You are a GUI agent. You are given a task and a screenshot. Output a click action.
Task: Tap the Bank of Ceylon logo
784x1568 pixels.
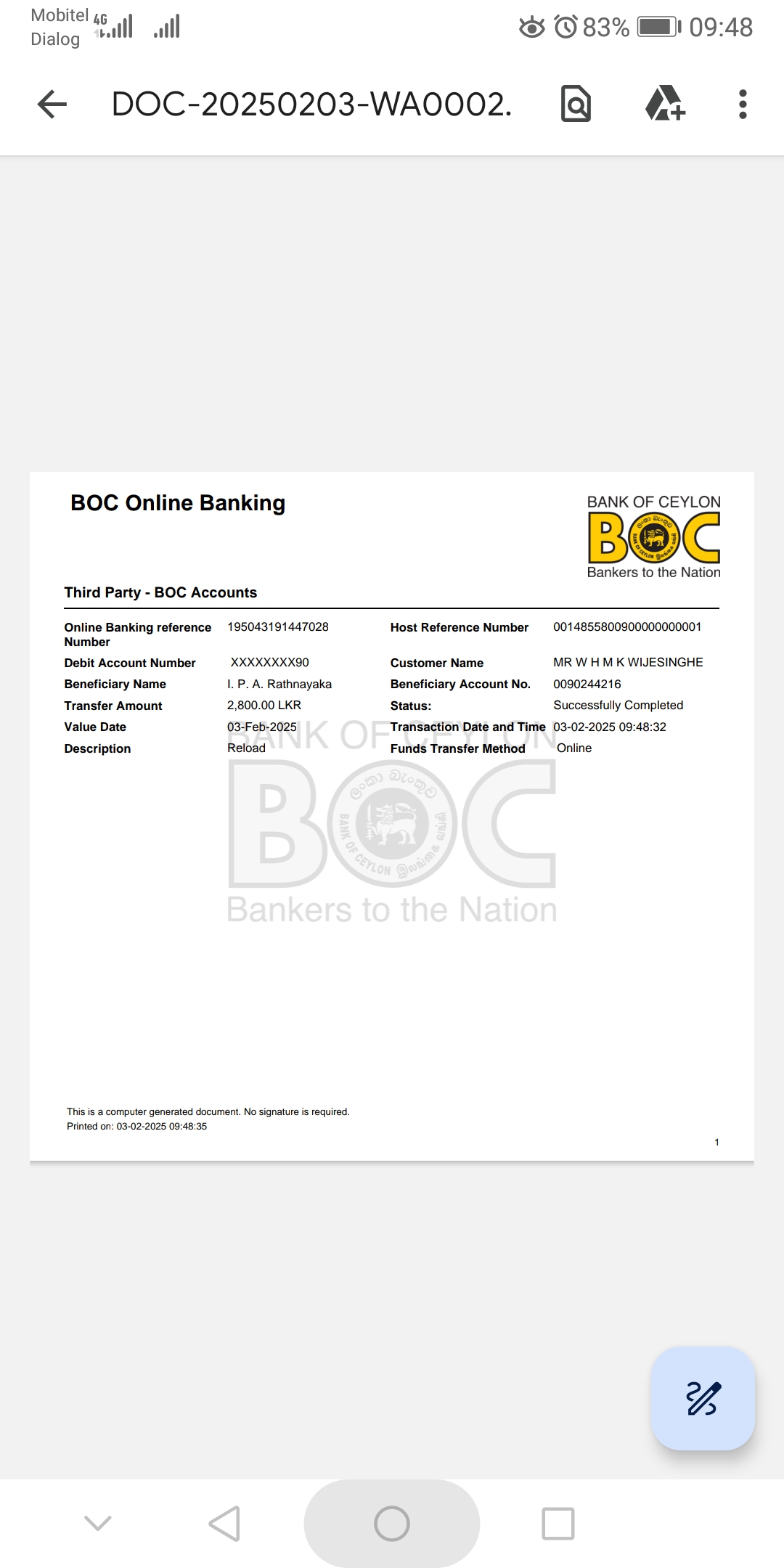click(653, 537)
